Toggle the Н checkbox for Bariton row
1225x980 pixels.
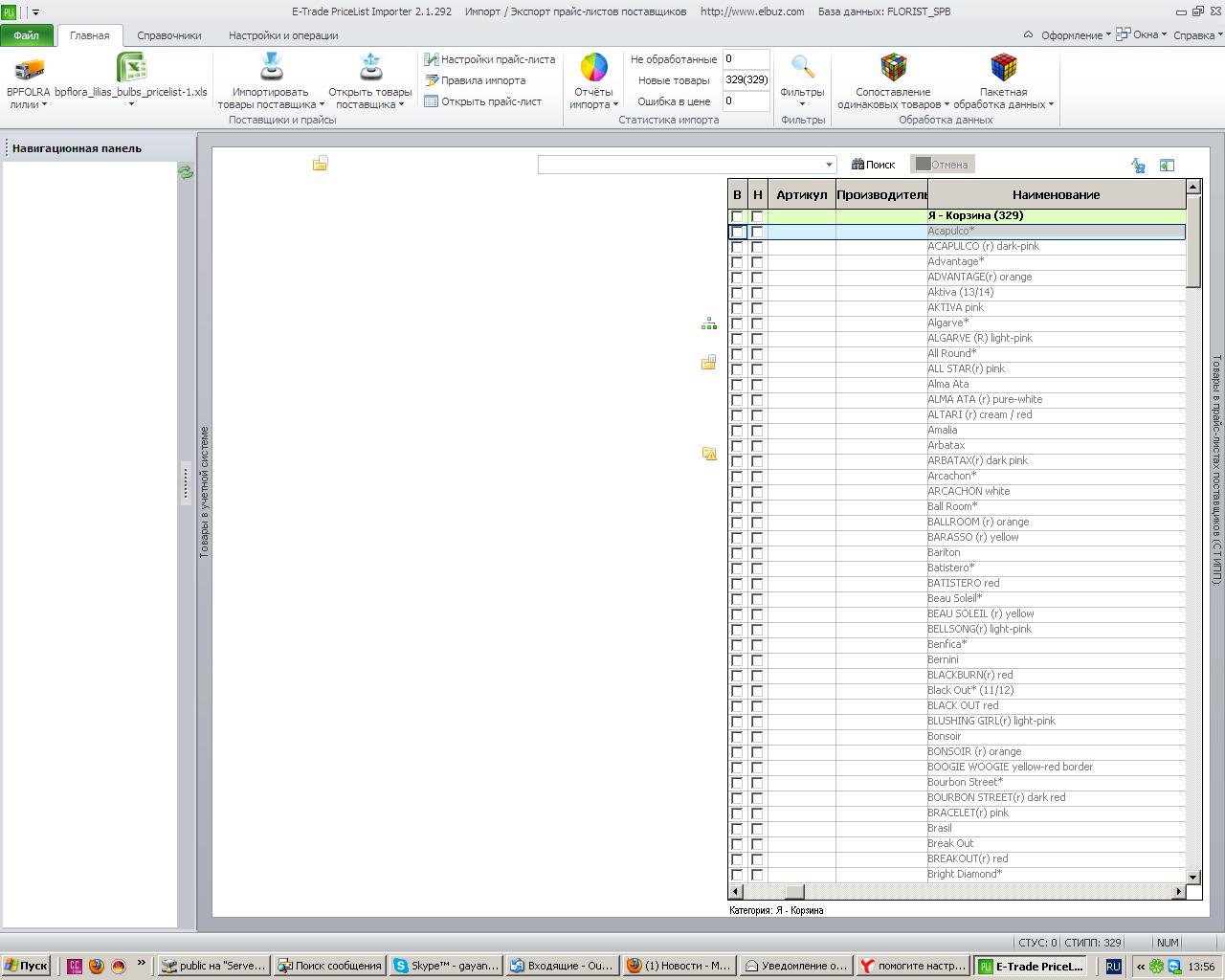coord(757,553)
